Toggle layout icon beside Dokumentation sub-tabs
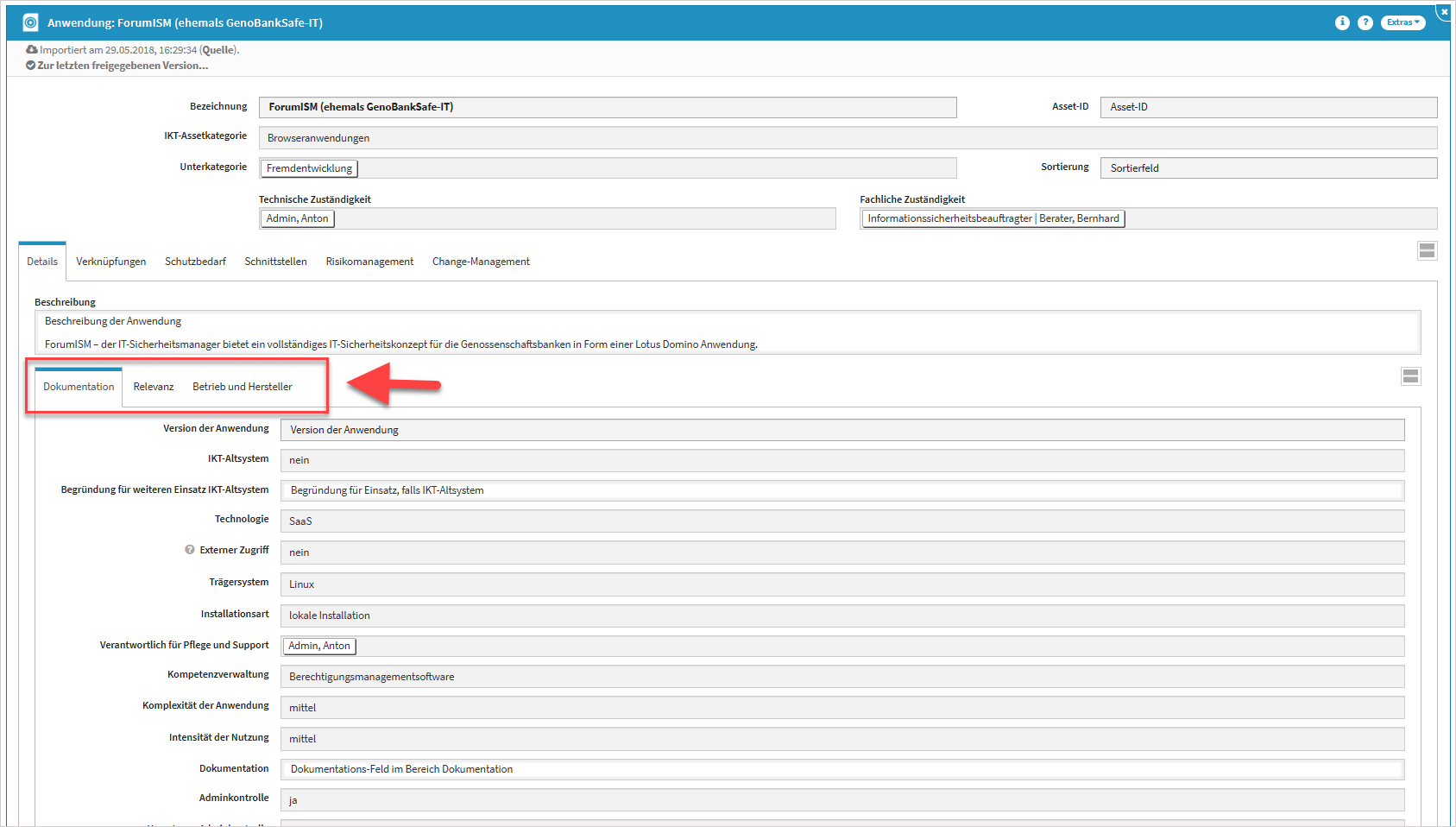The width and height of the screenshot is (1456, 827). click(x=1410, y=376)
